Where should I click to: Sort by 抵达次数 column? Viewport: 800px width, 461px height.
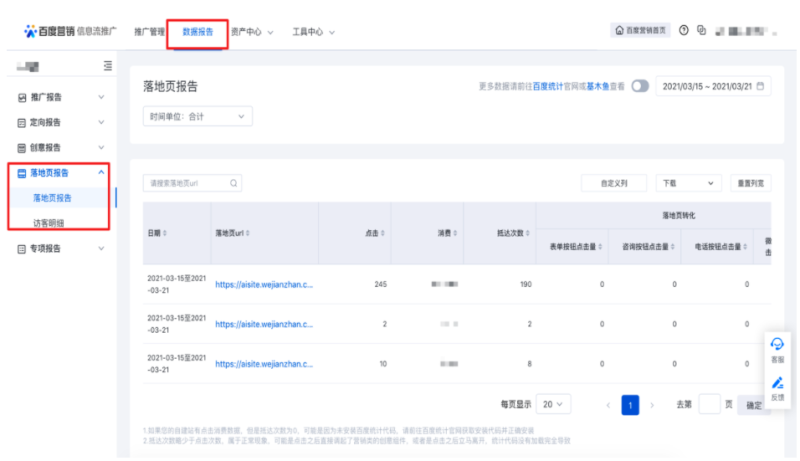(528, 233)
